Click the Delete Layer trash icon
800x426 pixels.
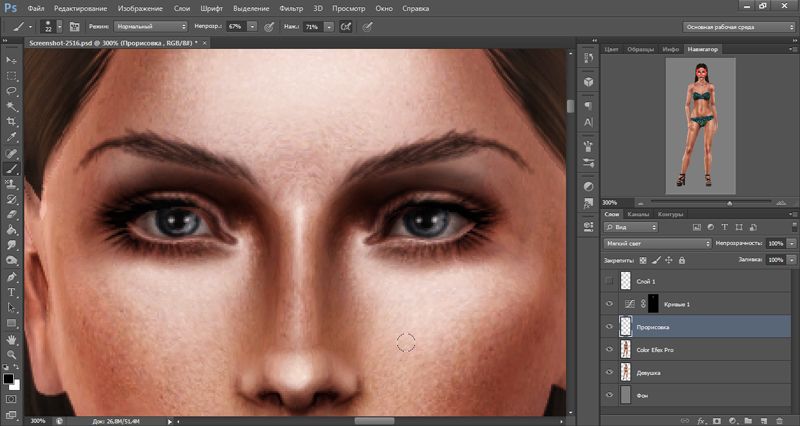[x=780, y=421]
